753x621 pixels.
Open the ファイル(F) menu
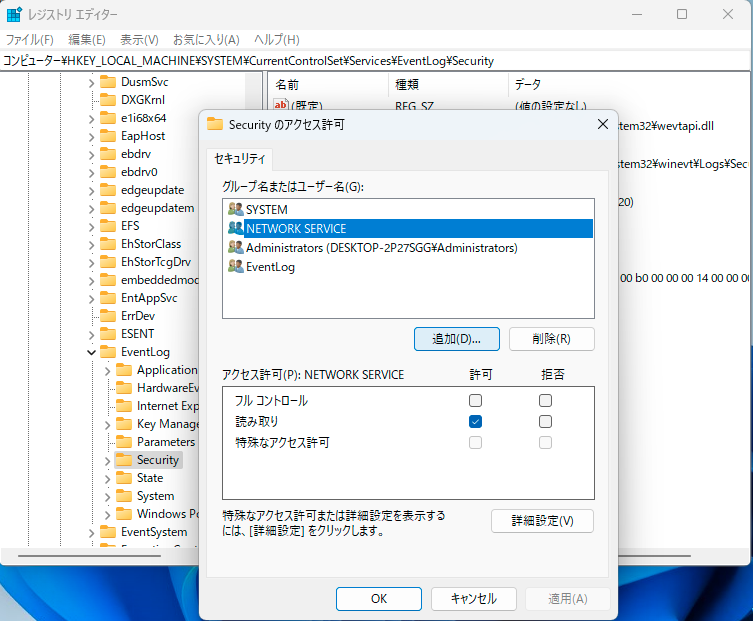[x=30, y=40]
